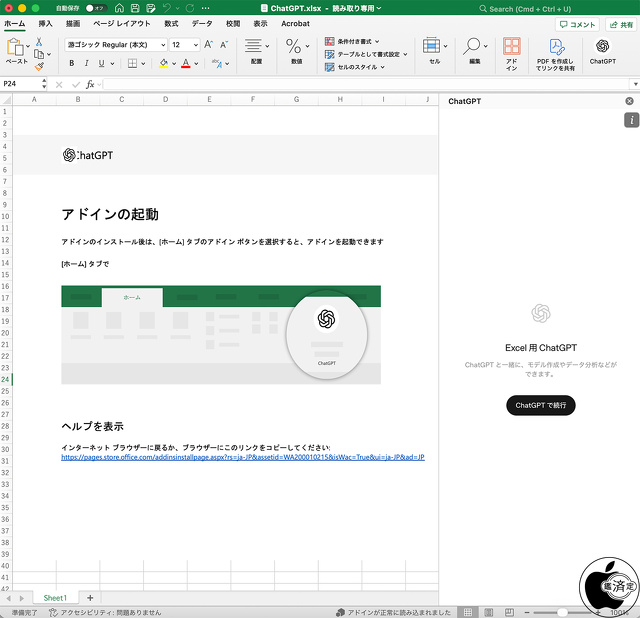Expand Cell Styles menu
640x618 pixels.
tap(382, 67)
